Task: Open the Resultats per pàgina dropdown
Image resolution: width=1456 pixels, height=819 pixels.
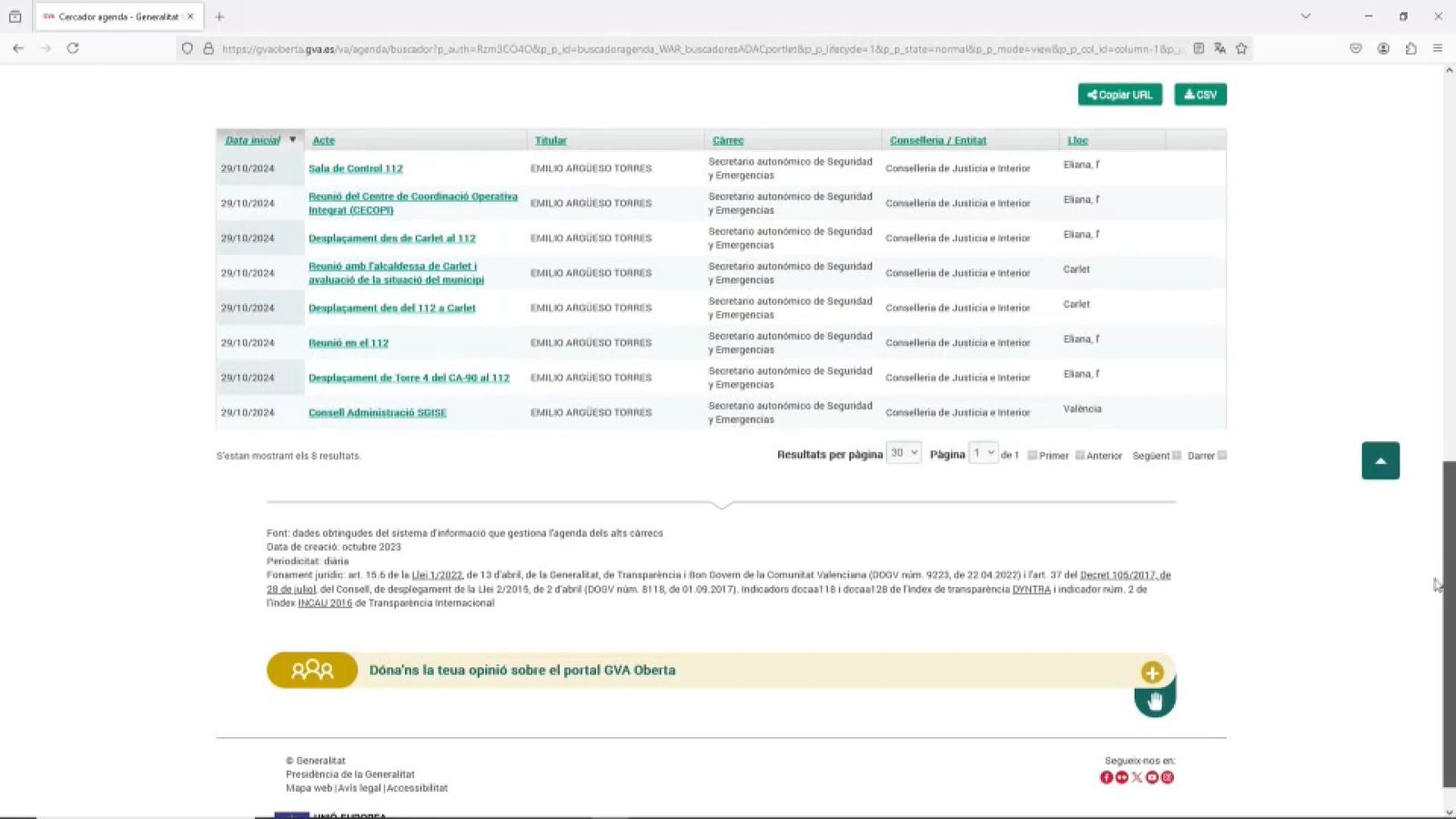Action: [x=902, y=452]
